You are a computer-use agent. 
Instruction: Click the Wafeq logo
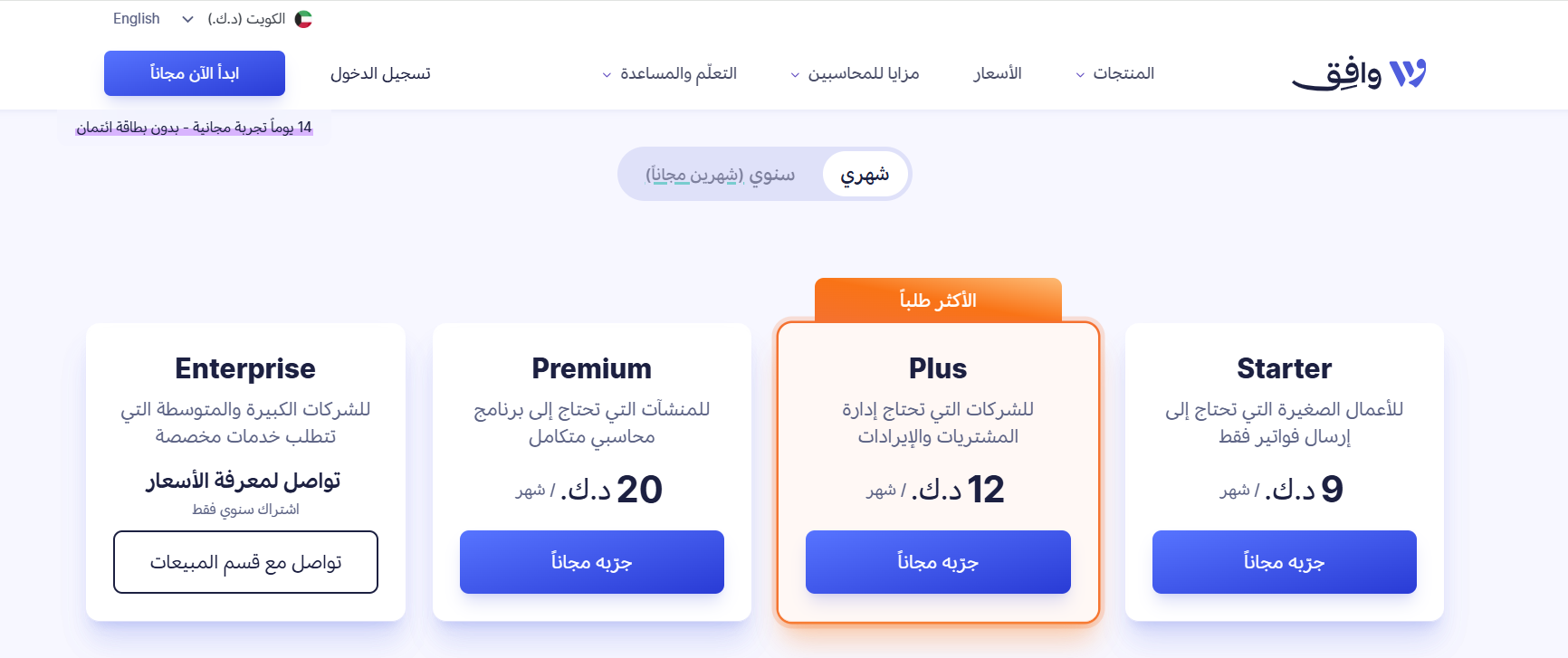tap(1357, 72)
